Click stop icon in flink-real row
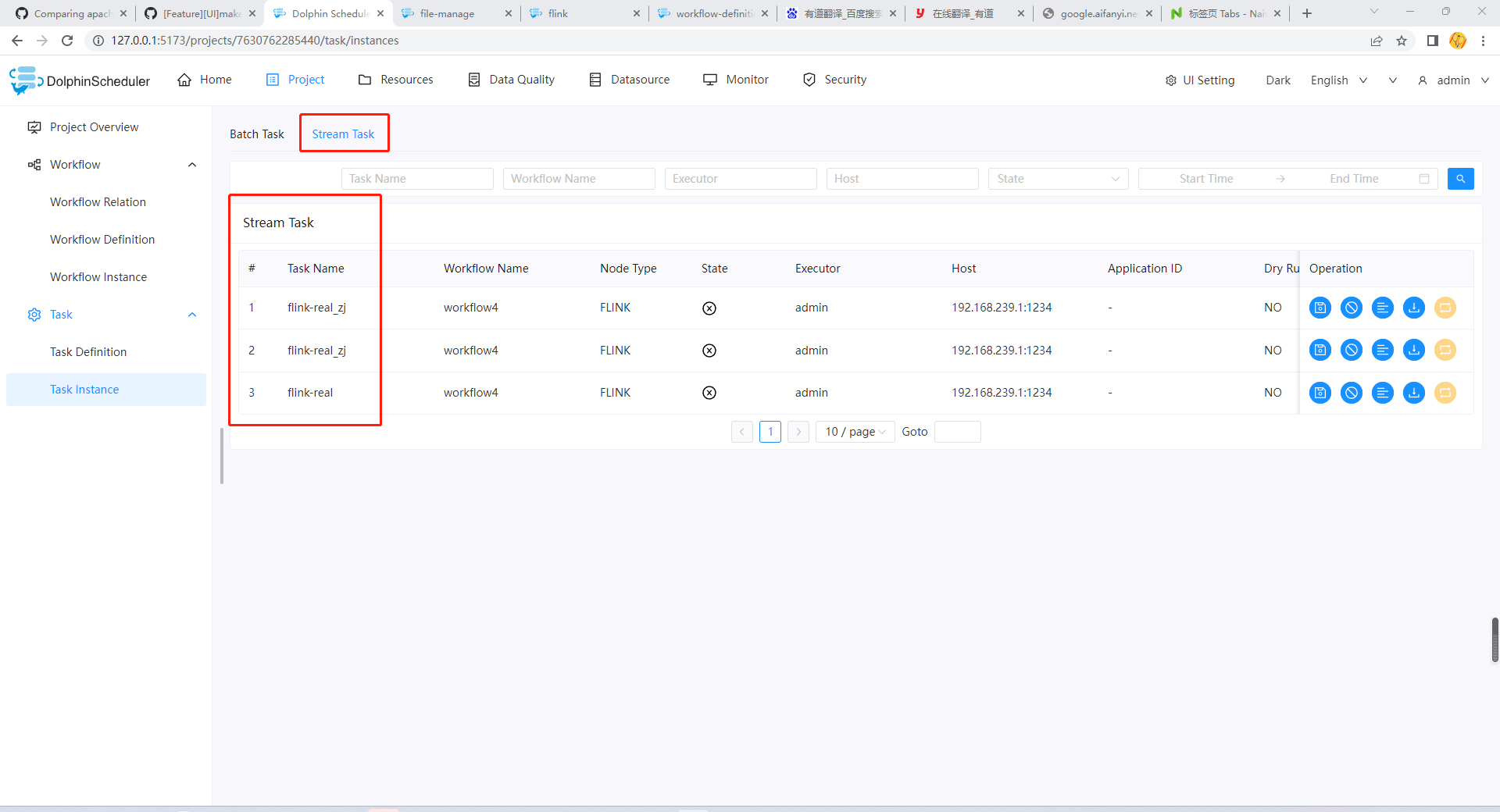Screen dimensions: 1500x812 [1352, 393]
